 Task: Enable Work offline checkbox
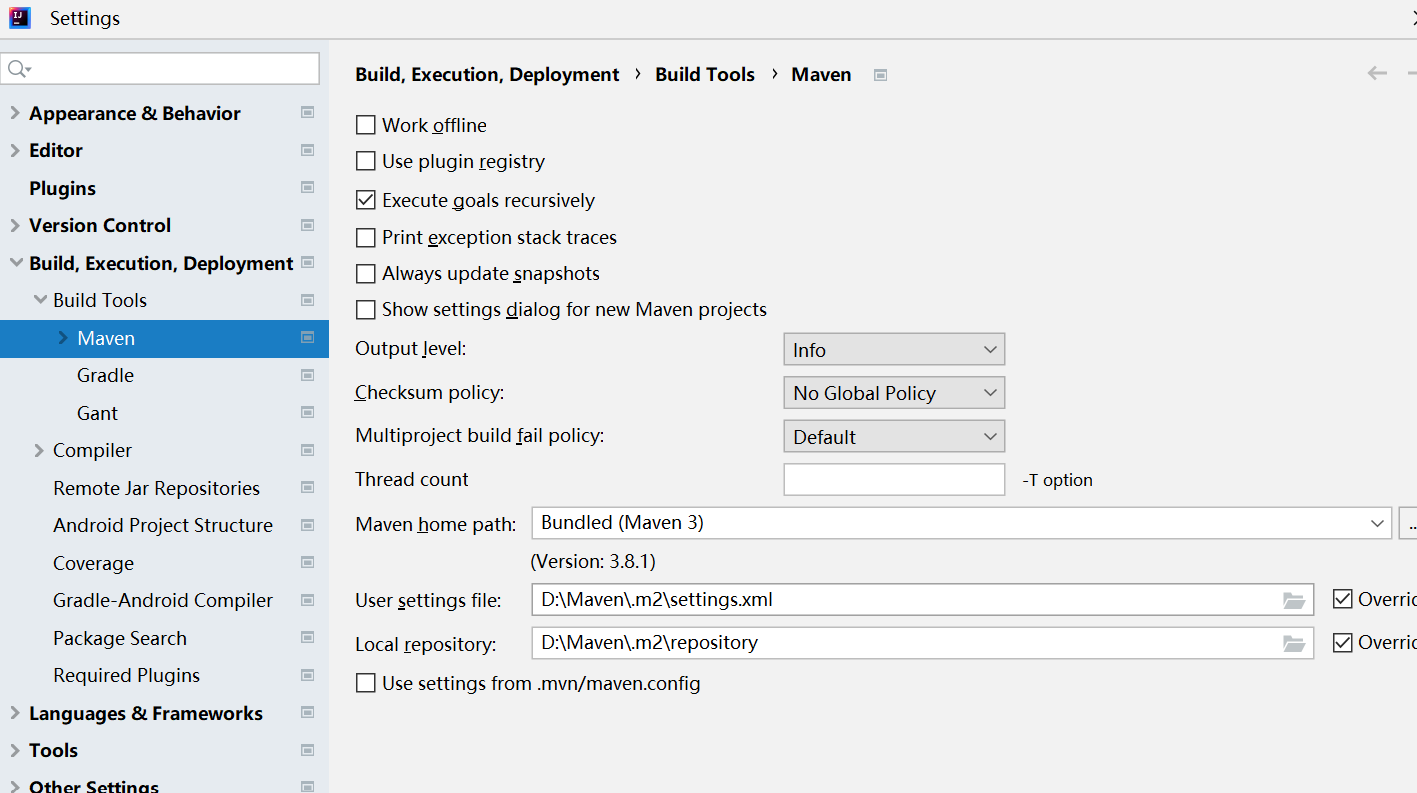(x=366, y=125)
